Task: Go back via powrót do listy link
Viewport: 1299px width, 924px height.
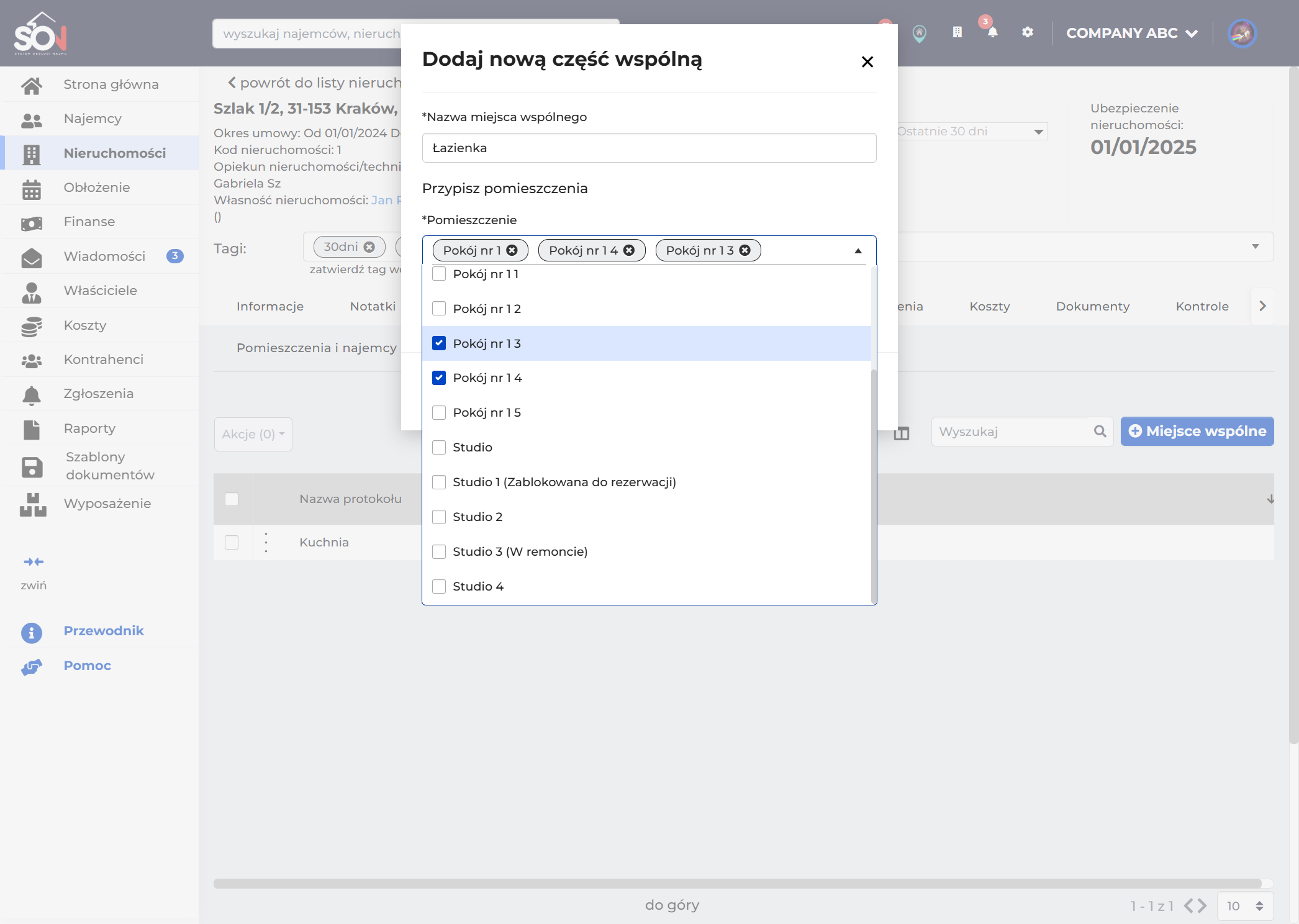Action: 315,83
